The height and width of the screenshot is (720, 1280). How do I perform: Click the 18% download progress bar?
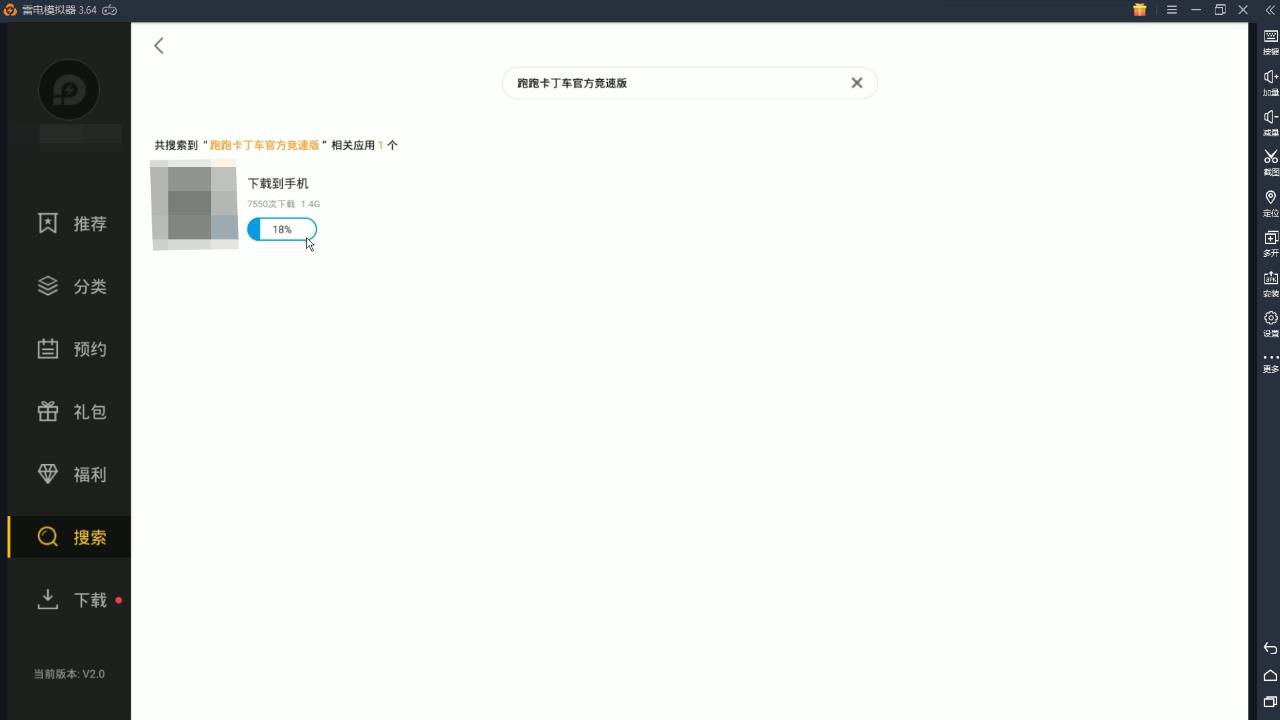282,229
